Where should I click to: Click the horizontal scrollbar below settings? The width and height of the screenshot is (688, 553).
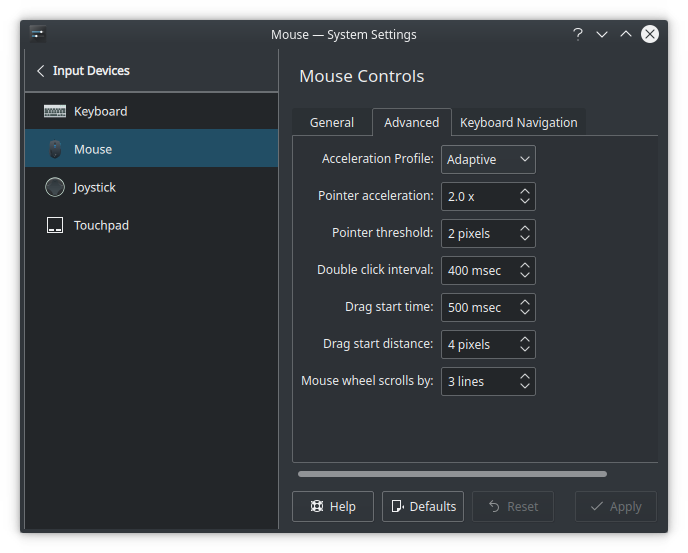[x=452, y=474]
